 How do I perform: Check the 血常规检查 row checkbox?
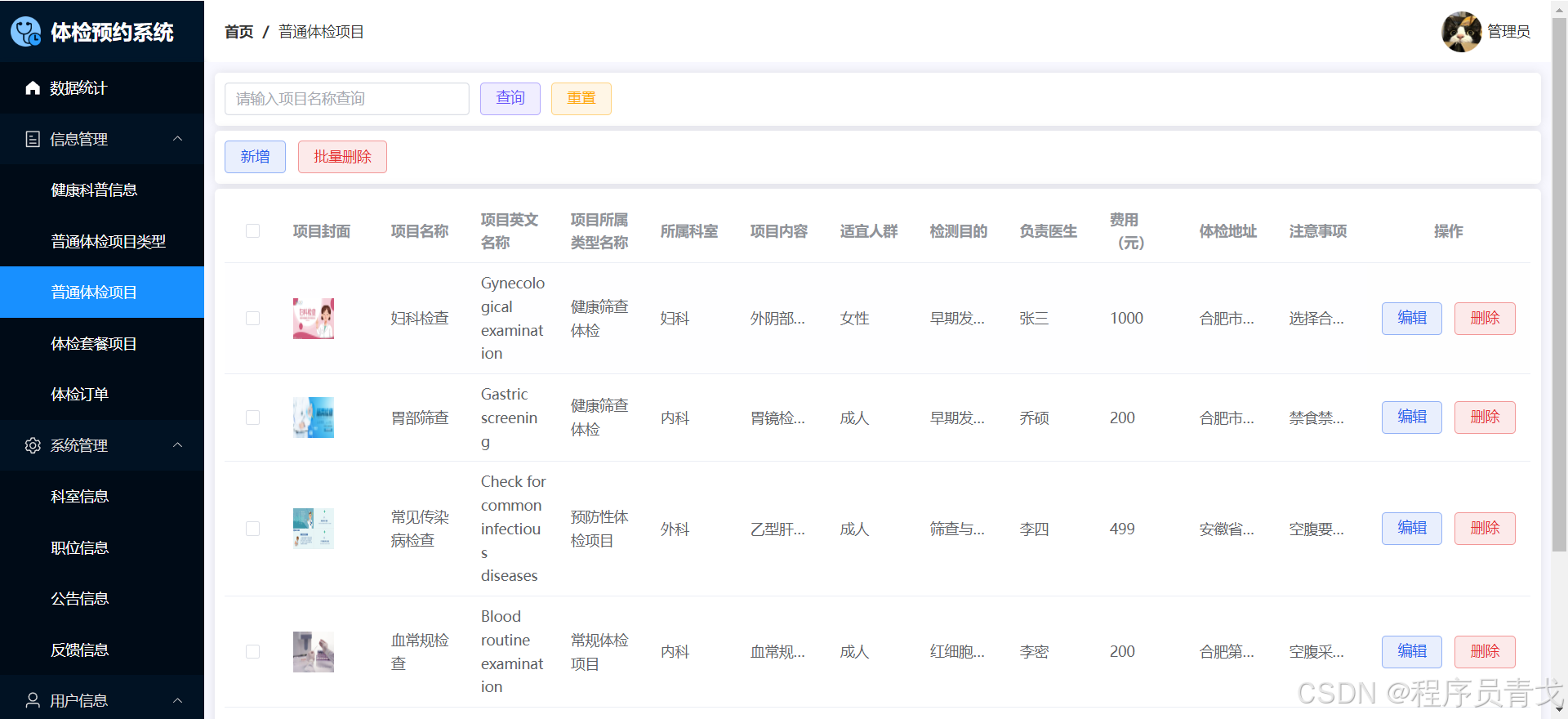coord(253,652)
